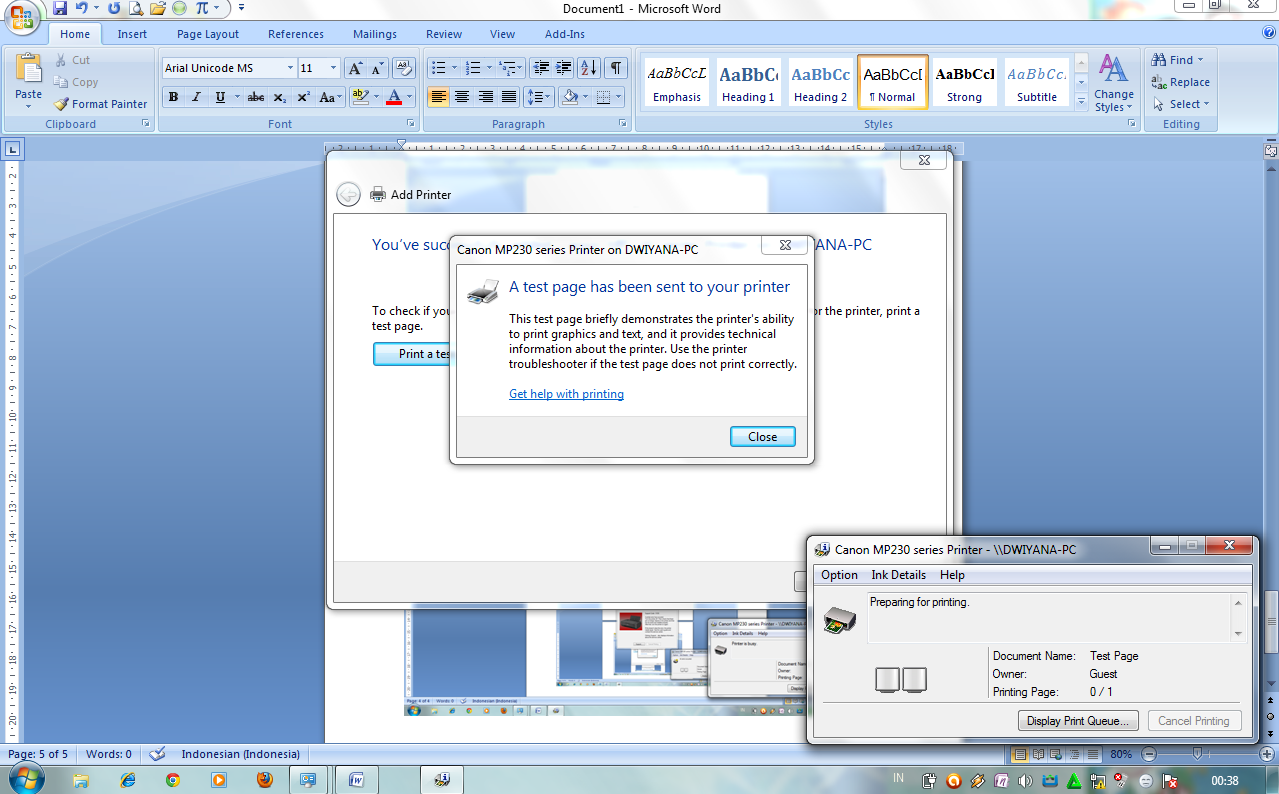Open the Mailings tab
The image size is (1279, 794).
point(375,34)
